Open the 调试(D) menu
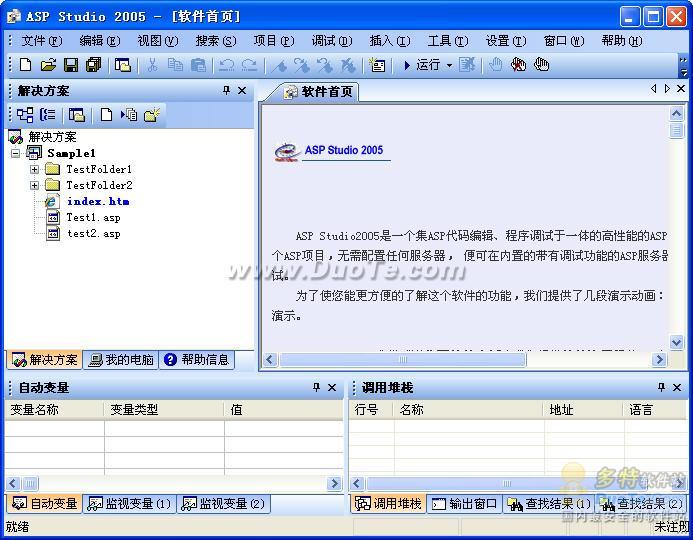693x540 pixels. point(331,41)
